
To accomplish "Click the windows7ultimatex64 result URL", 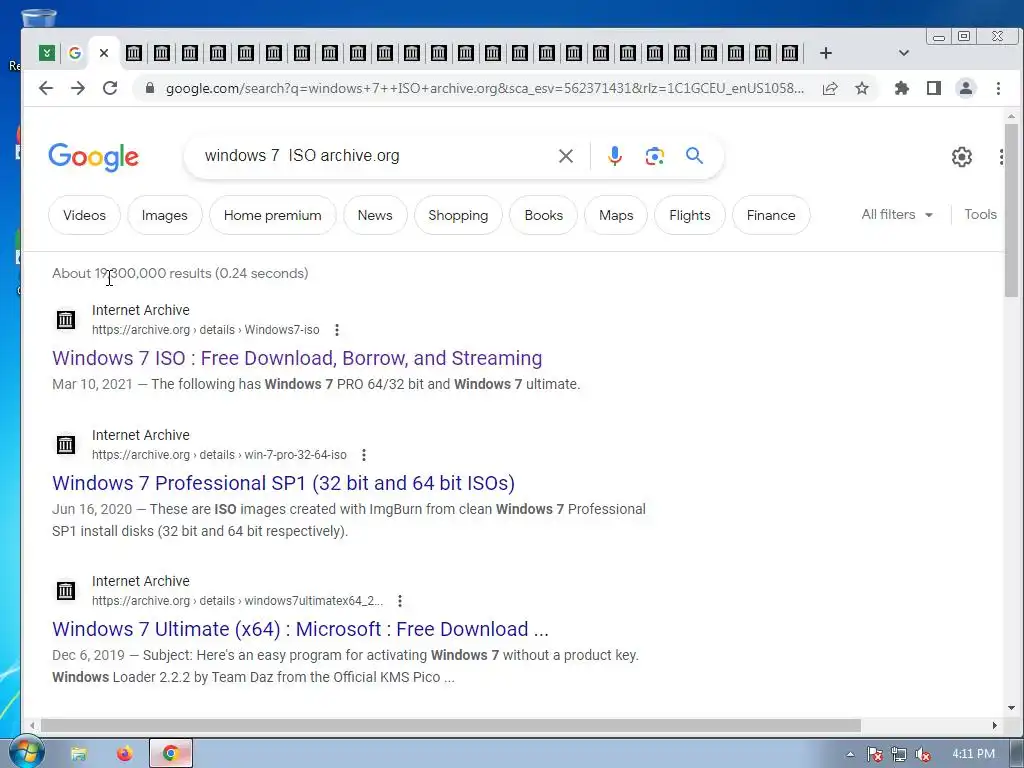I will coord(237,601).
